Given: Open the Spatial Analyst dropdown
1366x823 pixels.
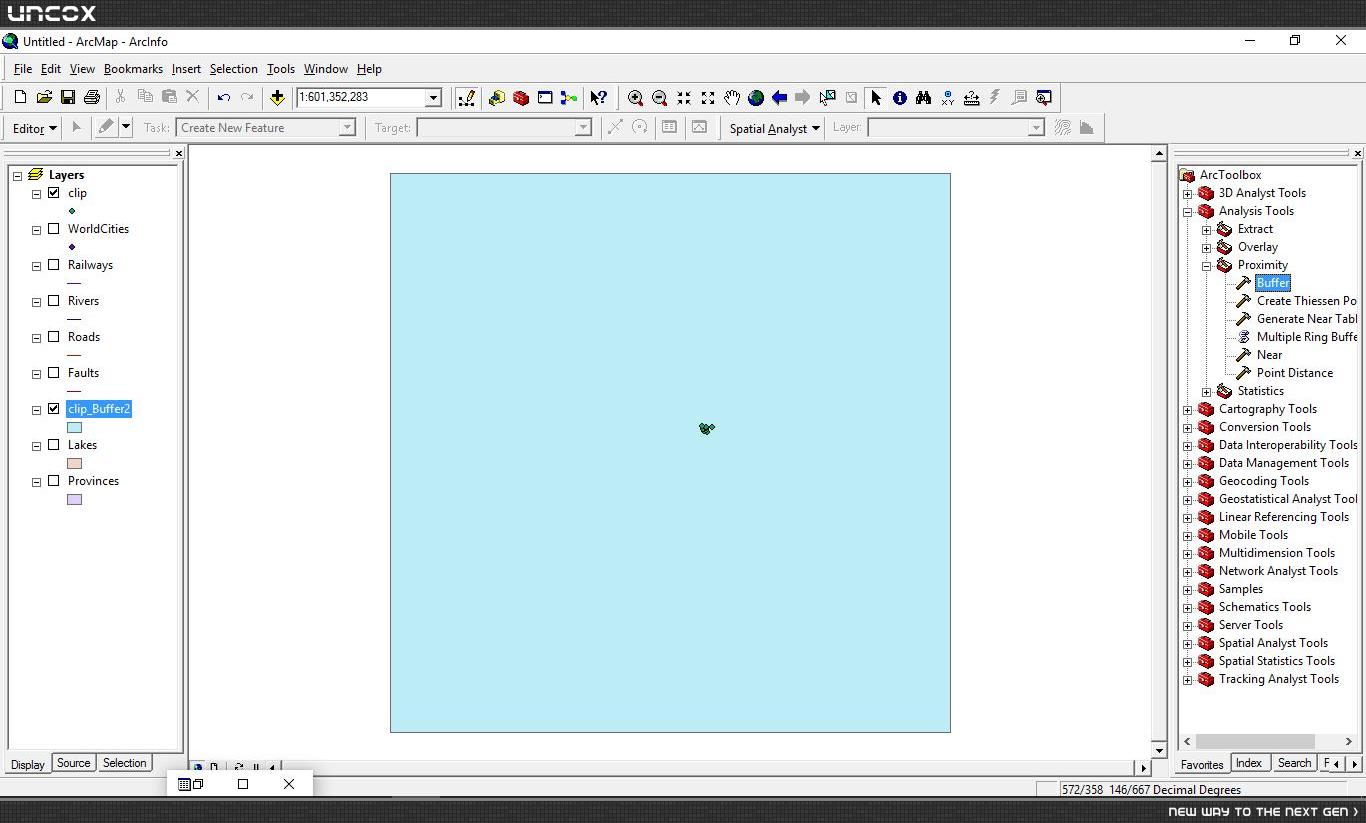Looking at the screenshot, I should point(774,128).
